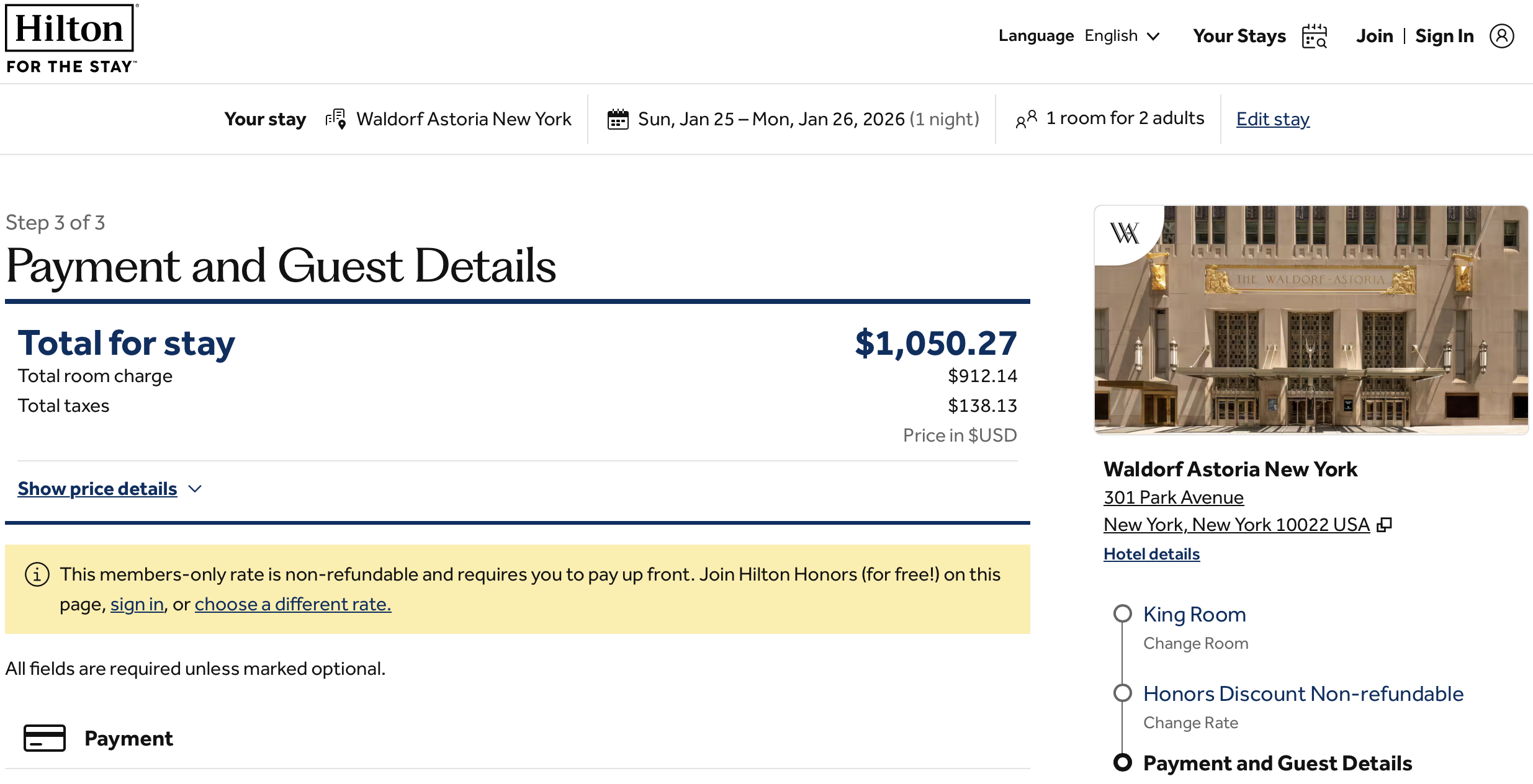
Task: Open Your Stays in the header
Action: pyautogui.click(x=1239, y=36)
